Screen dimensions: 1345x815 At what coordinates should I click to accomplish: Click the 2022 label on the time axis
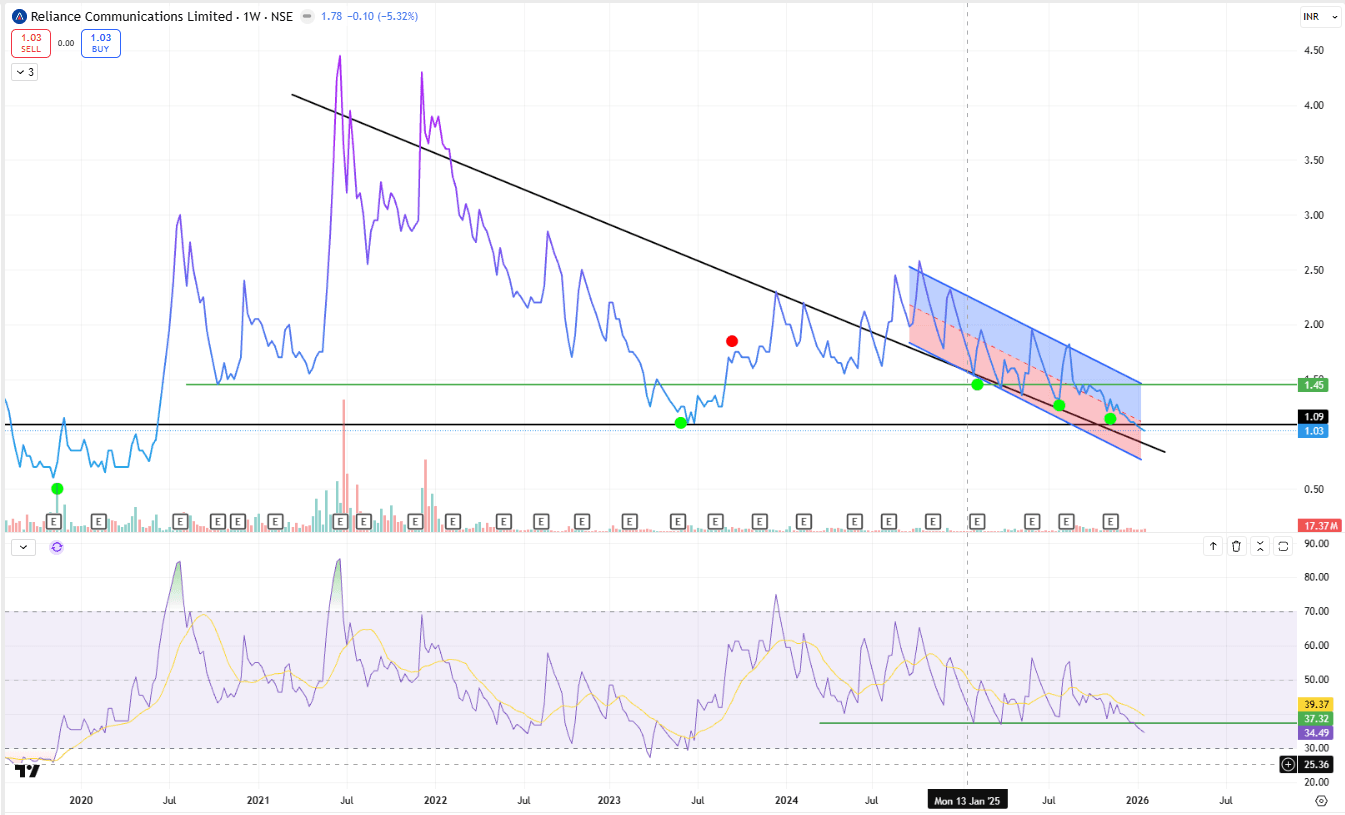click(435, 800)
